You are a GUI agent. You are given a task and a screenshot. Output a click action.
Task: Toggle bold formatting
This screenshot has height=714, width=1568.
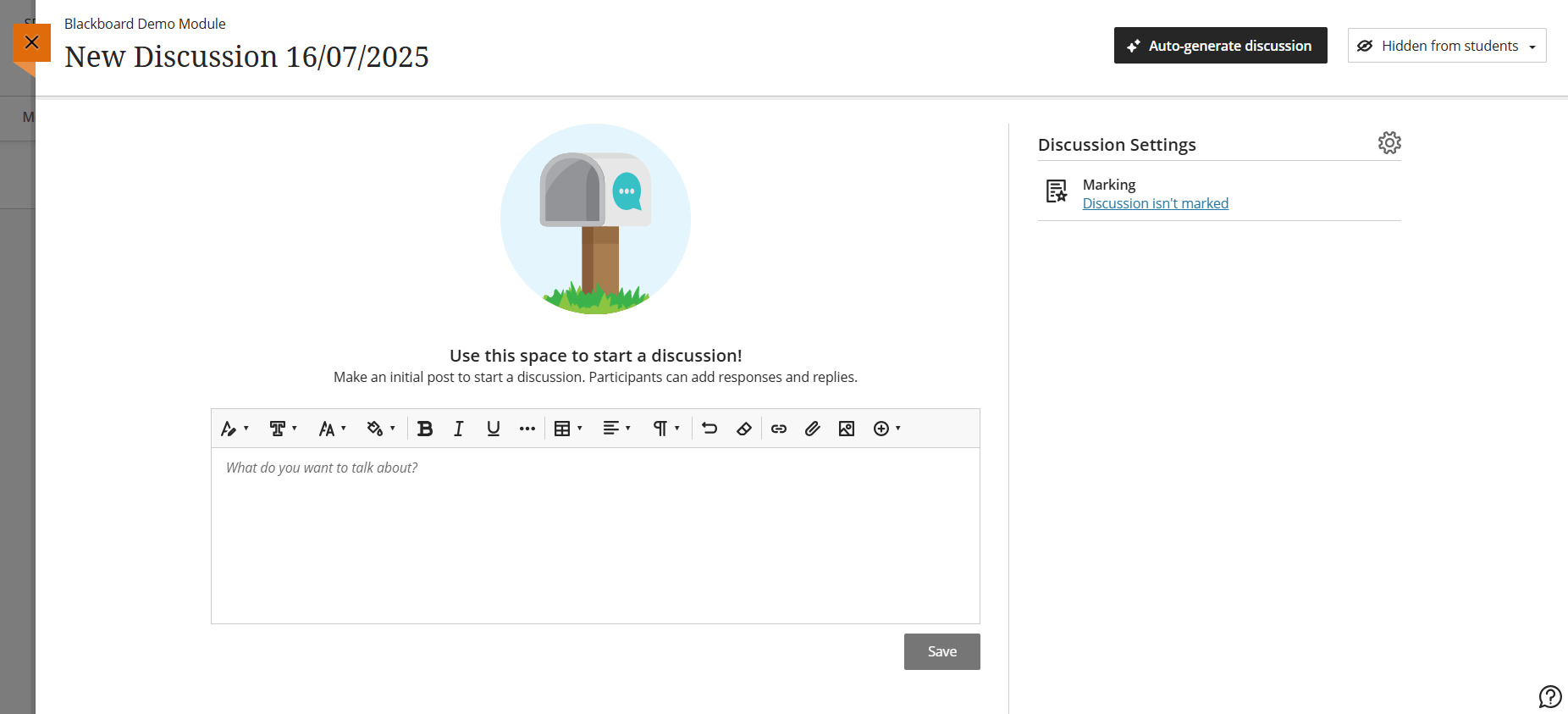point(425,429)
